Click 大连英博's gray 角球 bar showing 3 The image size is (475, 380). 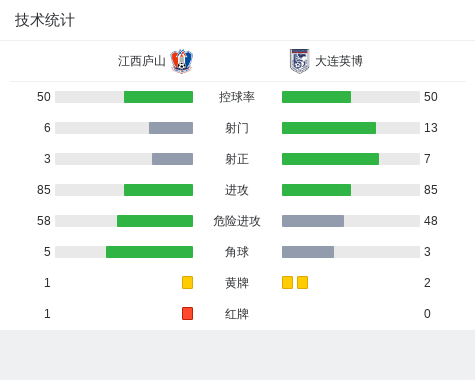point(308,252)
